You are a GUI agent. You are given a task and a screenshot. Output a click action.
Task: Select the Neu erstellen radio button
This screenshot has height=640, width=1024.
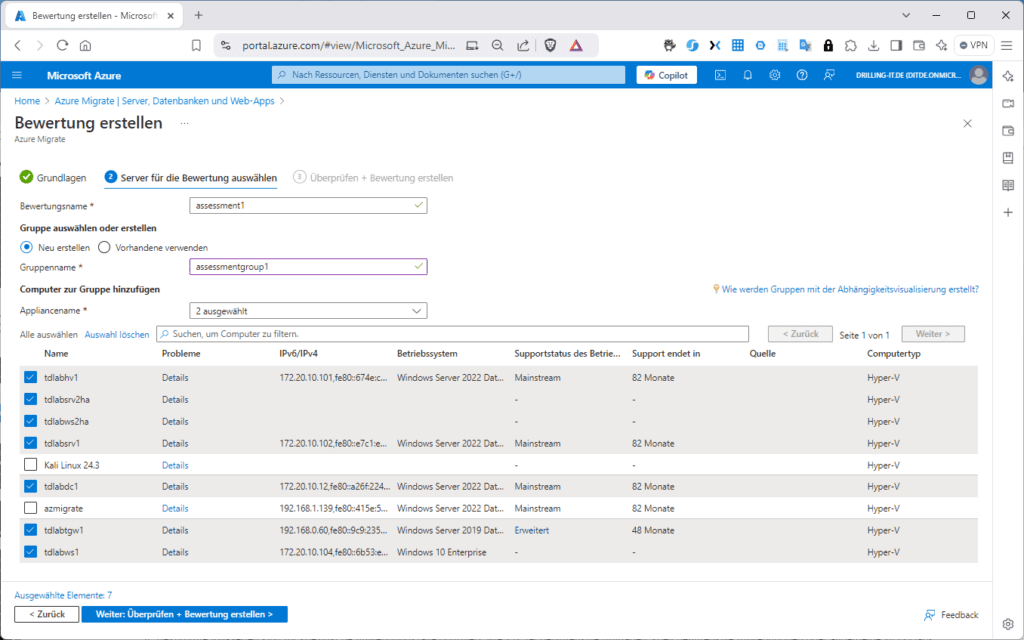(x=26, y=248)
